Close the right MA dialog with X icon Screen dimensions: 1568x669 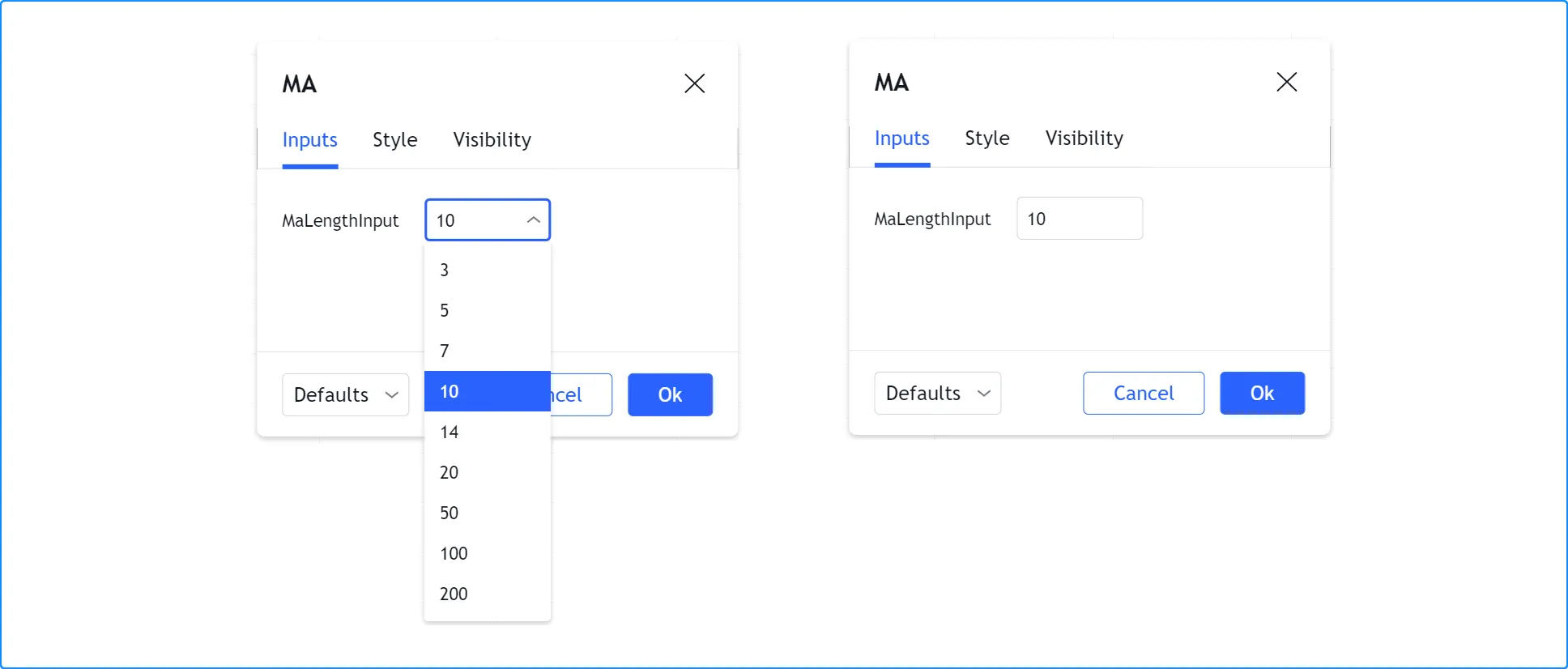[1286, 82]
